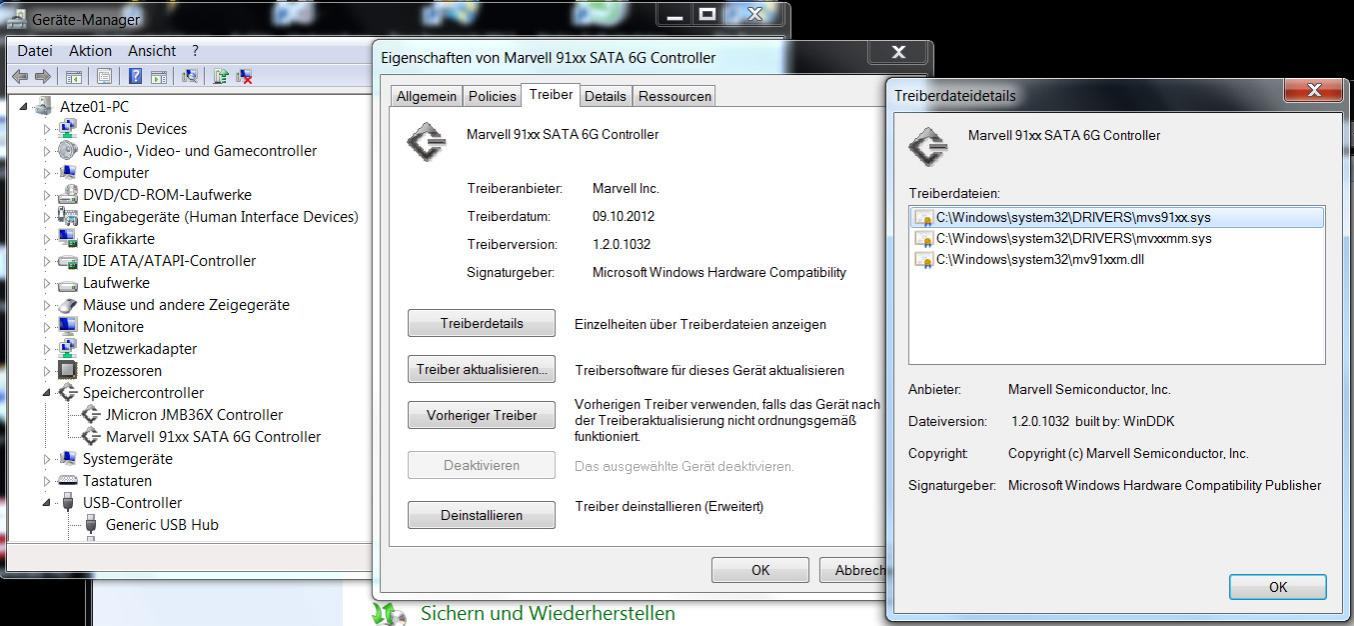This screenshot has height=626, width=1354.
Task: Expand the Monitore category arrow
Action: tap(46, 326)
